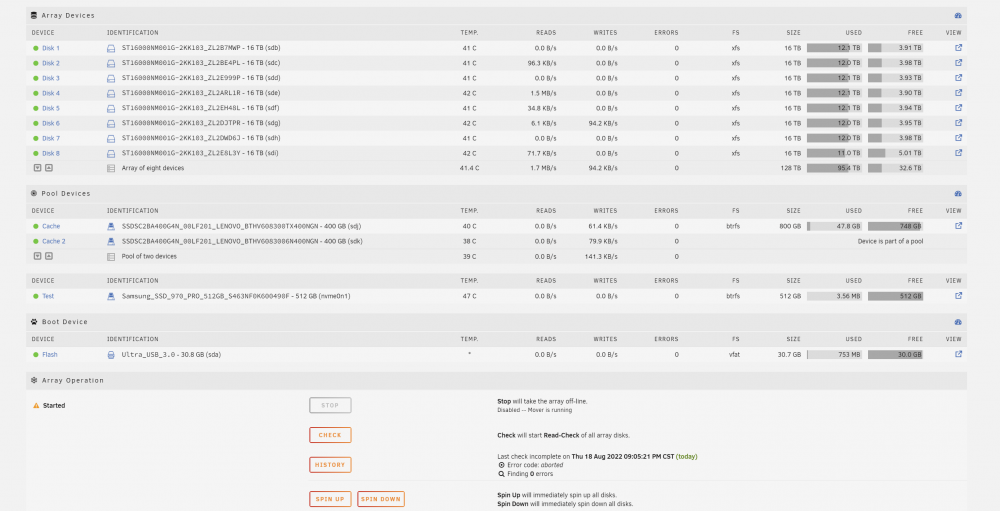The width and height of the screenshot is (1000, 511).
Task: Click the drive icon next to ZL2EH48L (sdf)
Action: (x=111, y=108)
